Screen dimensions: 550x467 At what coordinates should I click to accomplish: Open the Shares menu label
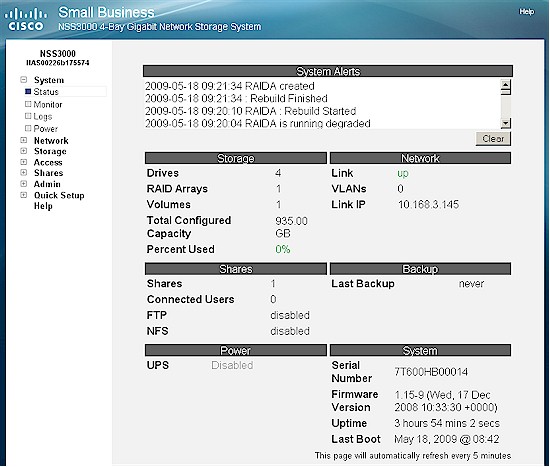point(48,173)
